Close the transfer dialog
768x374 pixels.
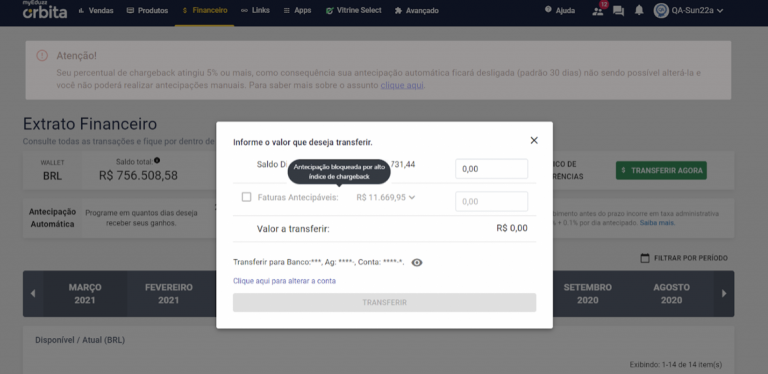534,140
